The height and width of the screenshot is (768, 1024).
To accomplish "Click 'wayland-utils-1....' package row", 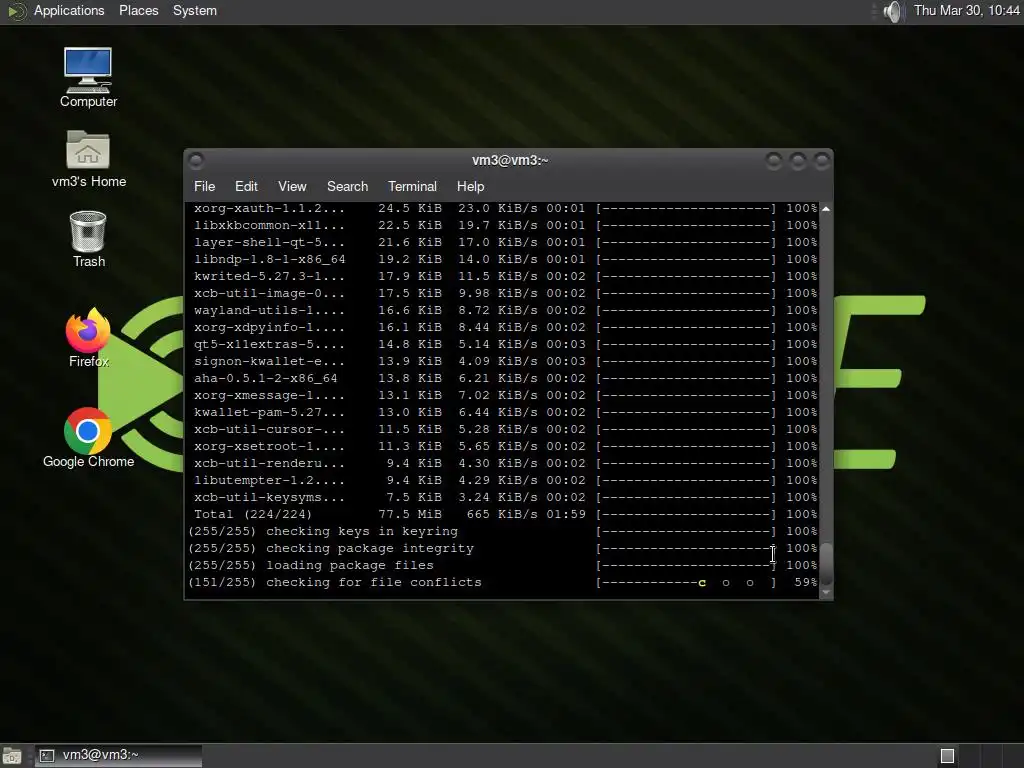I will coord(503,310).
